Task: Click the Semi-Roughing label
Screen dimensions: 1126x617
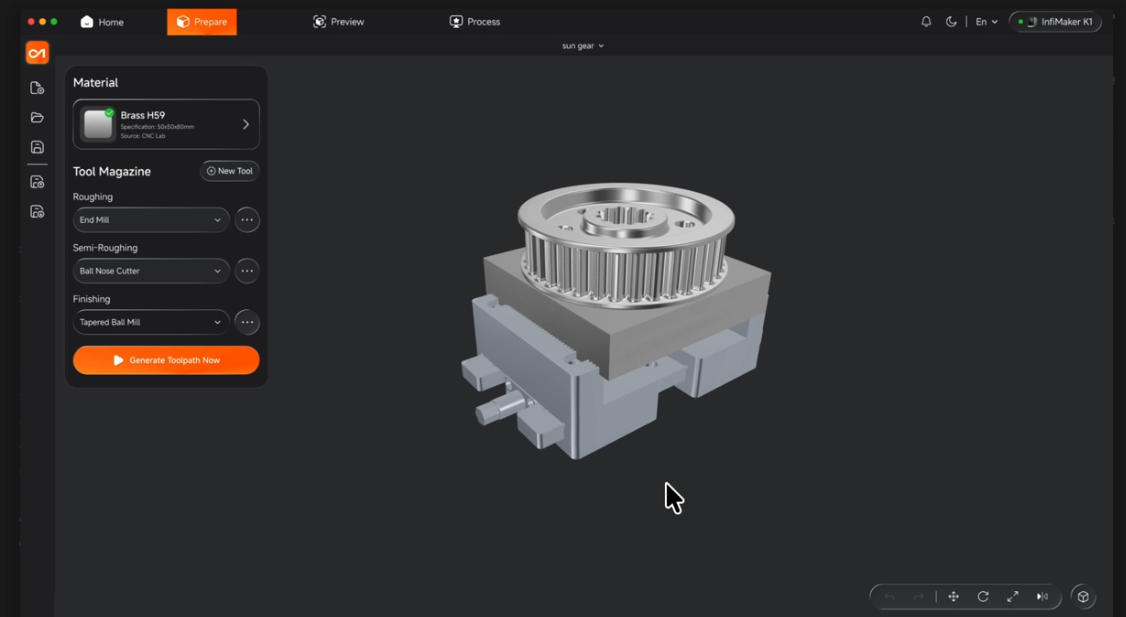Action: (x=105, y=248)
